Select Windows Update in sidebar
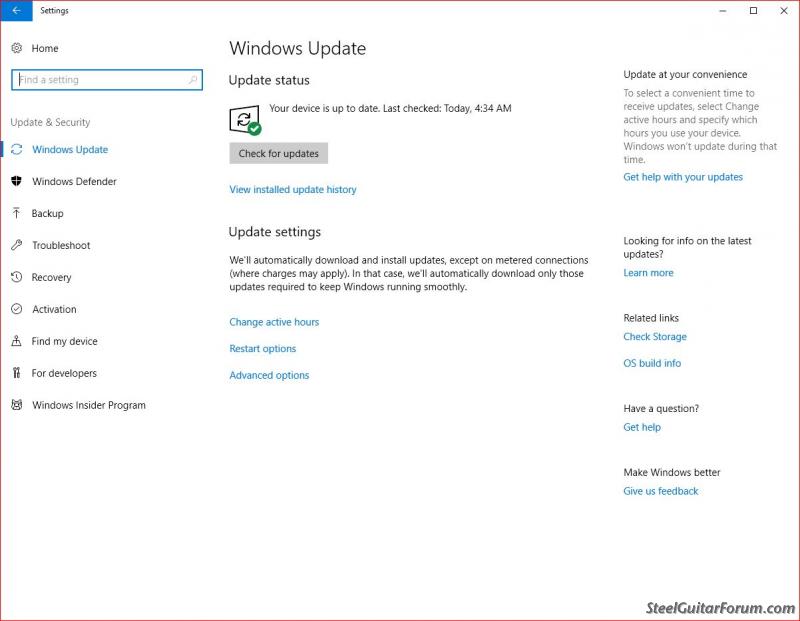 (70, 150)
